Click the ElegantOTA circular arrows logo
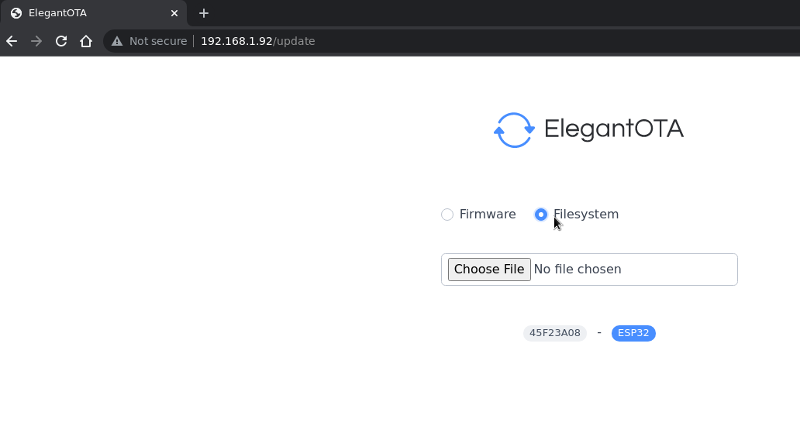 [514, 130]
